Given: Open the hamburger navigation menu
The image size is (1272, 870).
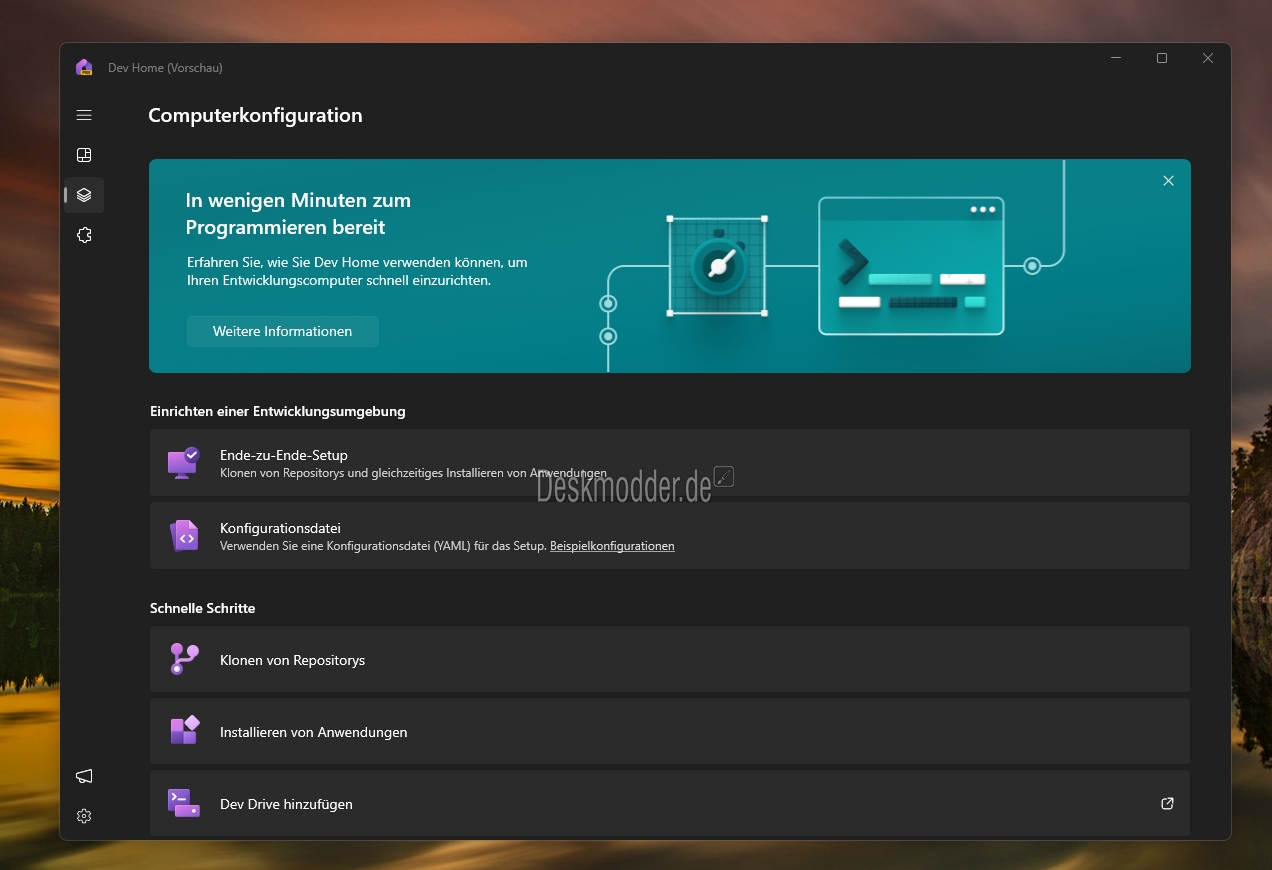Looking at the screenshot, I should pyautogui.click(x=84, y=115).
